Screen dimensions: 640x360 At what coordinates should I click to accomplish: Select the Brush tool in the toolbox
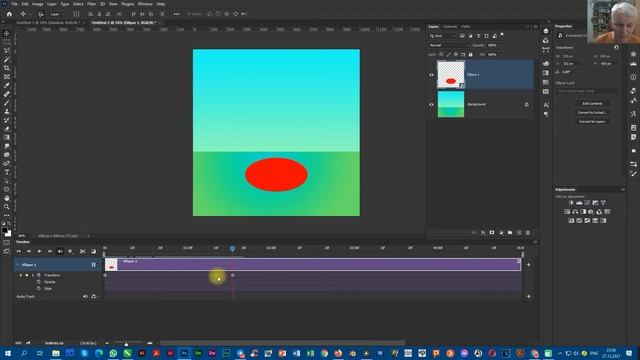(7, 102)
